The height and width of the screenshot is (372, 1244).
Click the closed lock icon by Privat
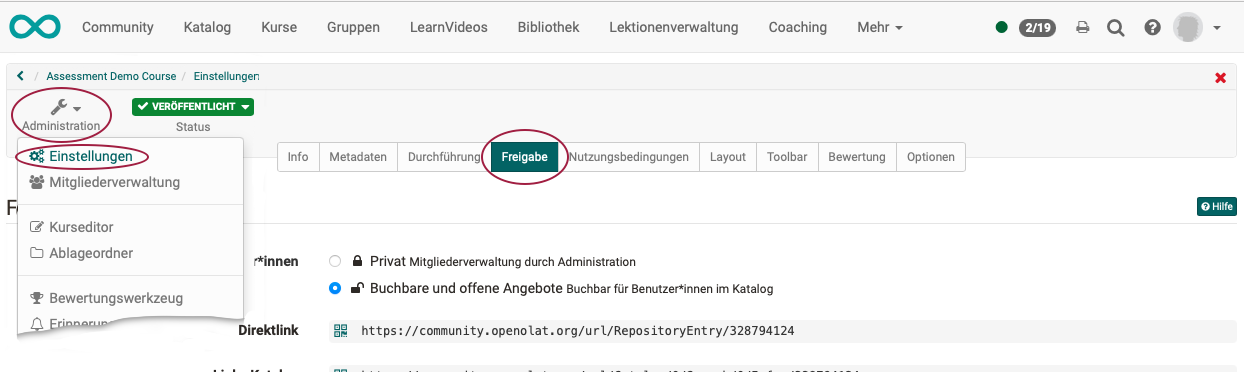tap(357, 261)
